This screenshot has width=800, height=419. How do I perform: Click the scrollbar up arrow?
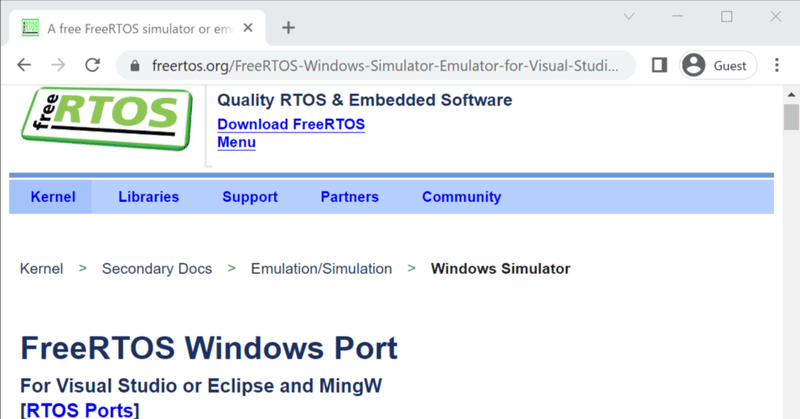[791, 95]
